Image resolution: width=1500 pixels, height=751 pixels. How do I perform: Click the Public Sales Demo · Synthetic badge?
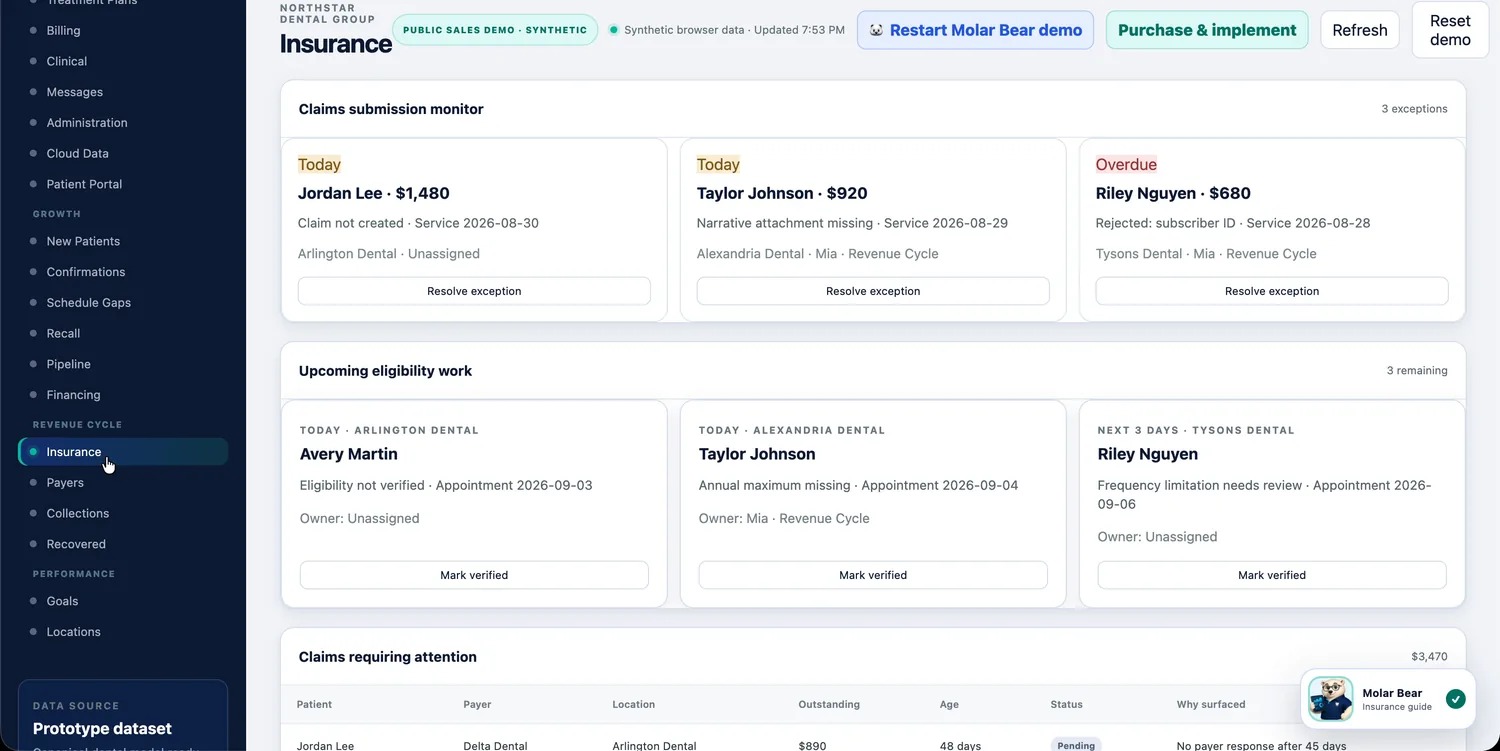coord(495,30)
